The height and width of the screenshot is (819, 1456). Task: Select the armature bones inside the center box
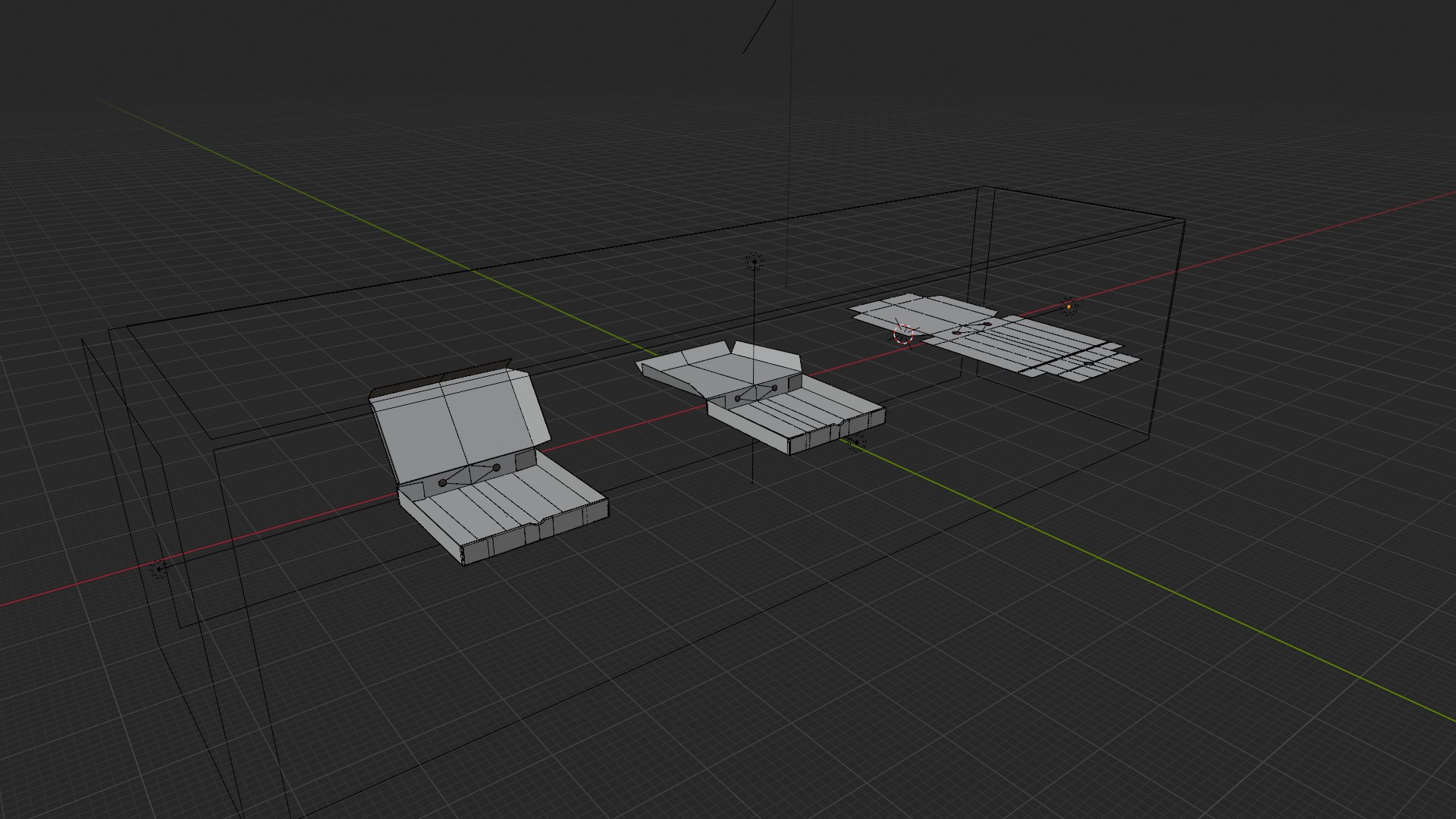pyautogui.click(x=756, y=393)
